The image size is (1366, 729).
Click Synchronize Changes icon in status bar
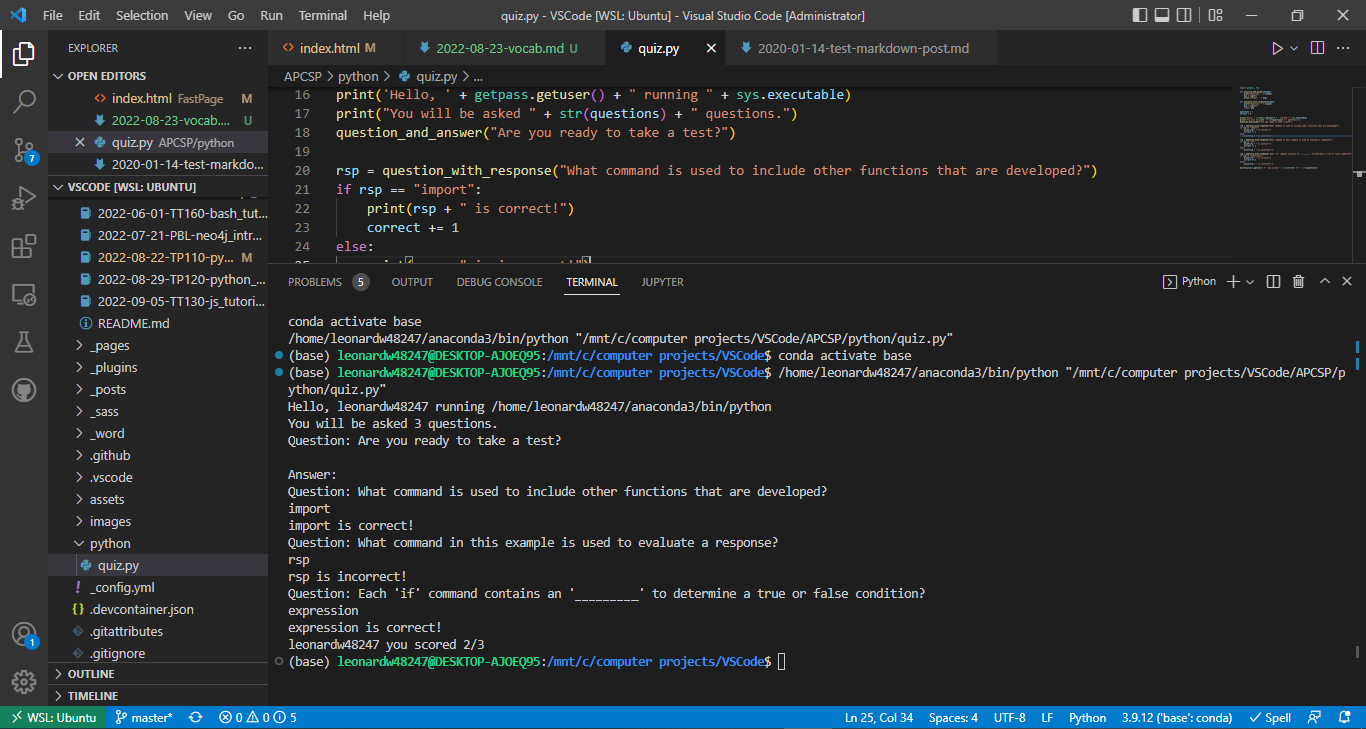tap(195, 717)
